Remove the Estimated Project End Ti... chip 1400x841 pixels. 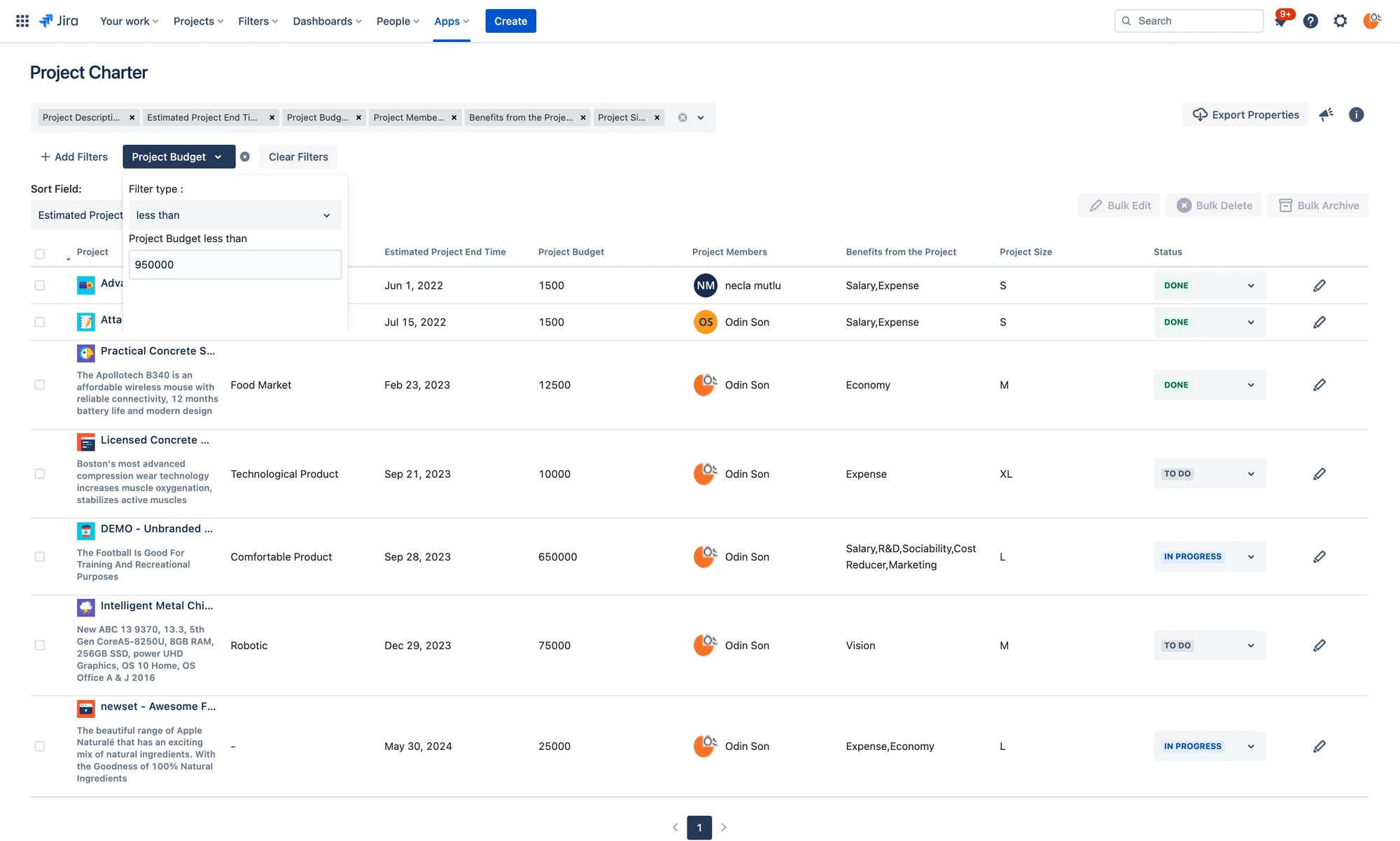click(272, 118)
